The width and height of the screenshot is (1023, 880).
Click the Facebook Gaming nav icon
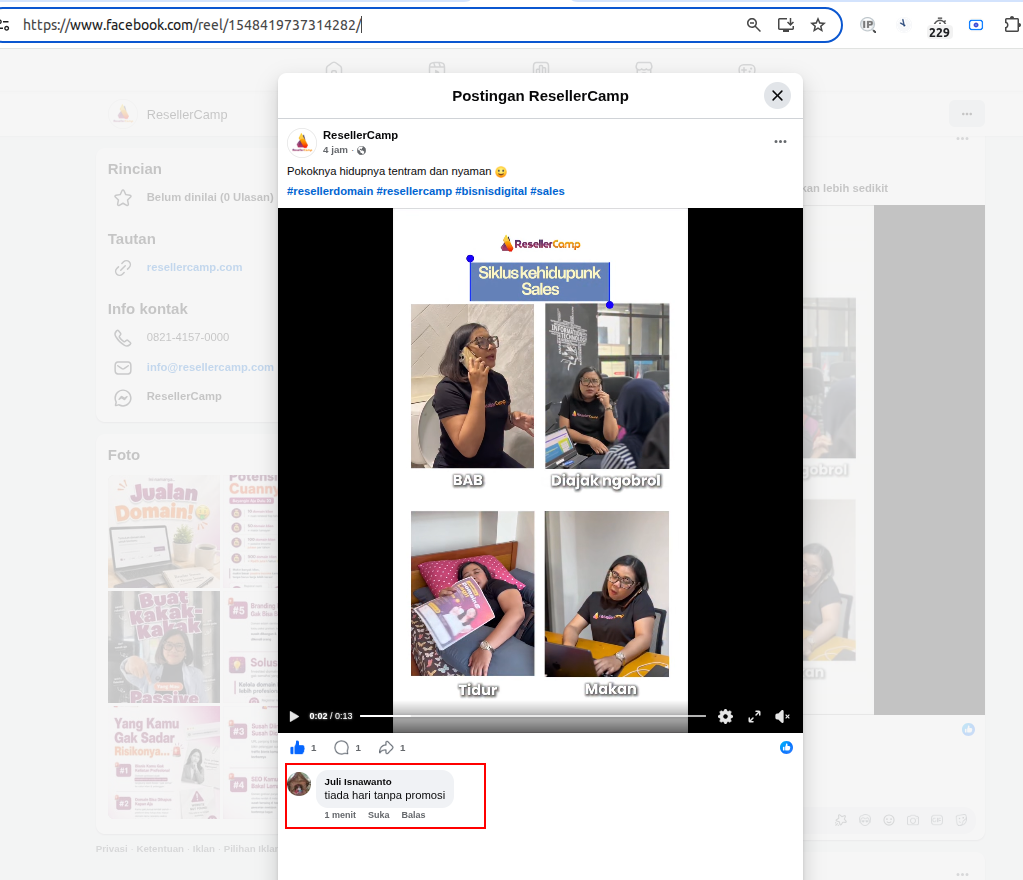point(747,67)
